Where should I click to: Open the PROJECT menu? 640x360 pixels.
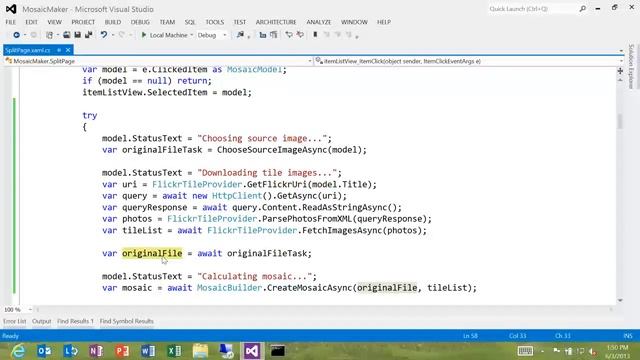[83, 22]
